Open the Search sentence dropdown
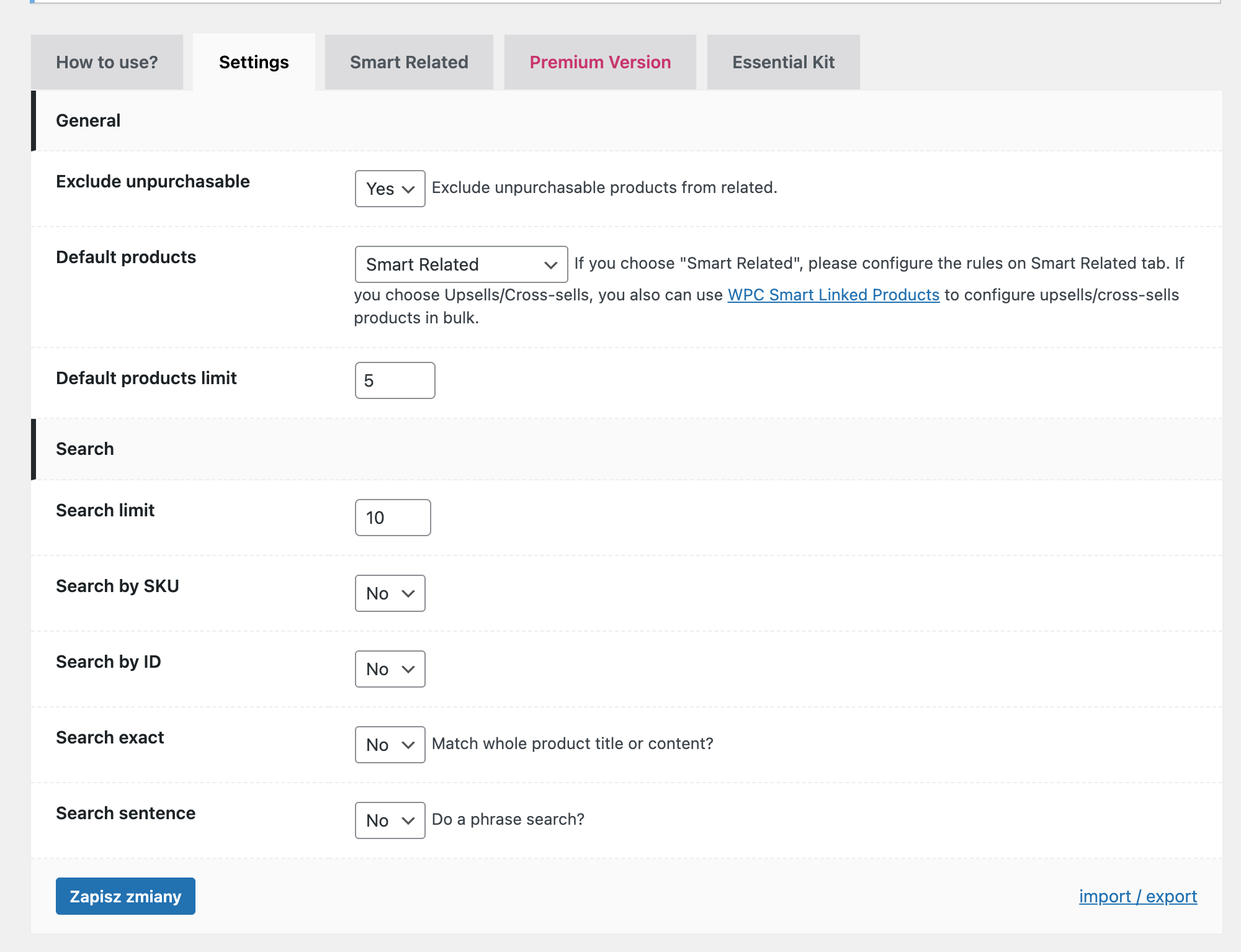1241x952 pixels. tap(390, 820)
